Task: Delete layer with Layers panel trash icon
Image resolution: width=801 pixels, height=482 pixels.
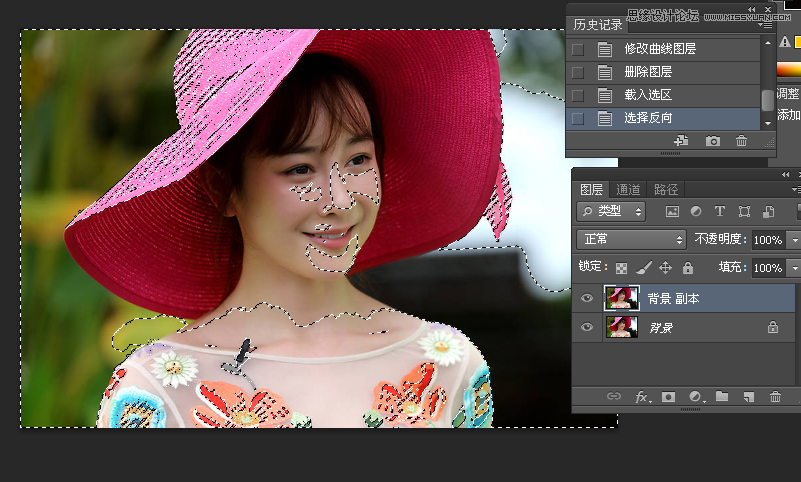Action: pyautogui.click(x=775, y=396)
